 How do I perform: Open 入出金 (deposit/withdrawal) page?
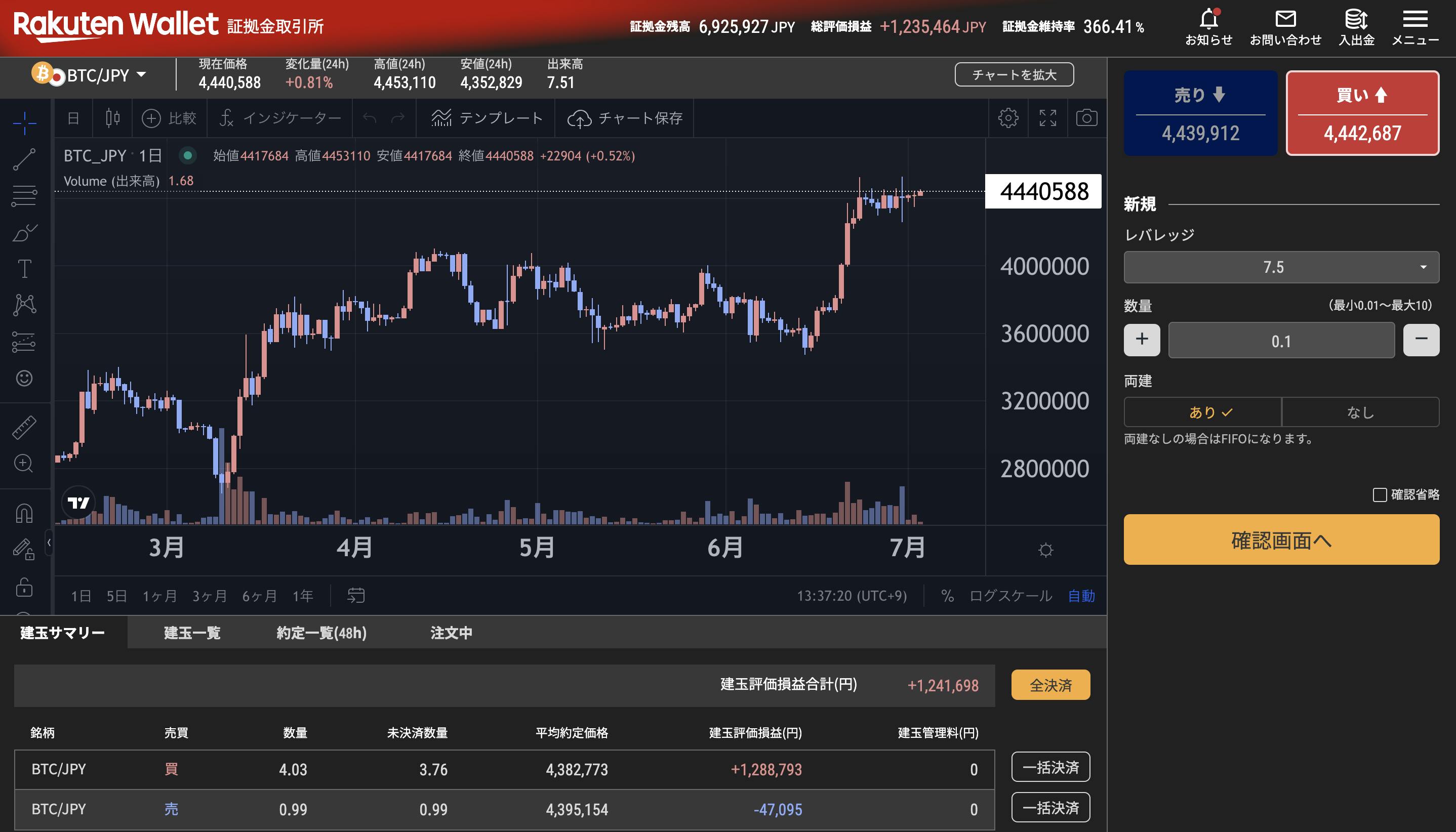1355,26
